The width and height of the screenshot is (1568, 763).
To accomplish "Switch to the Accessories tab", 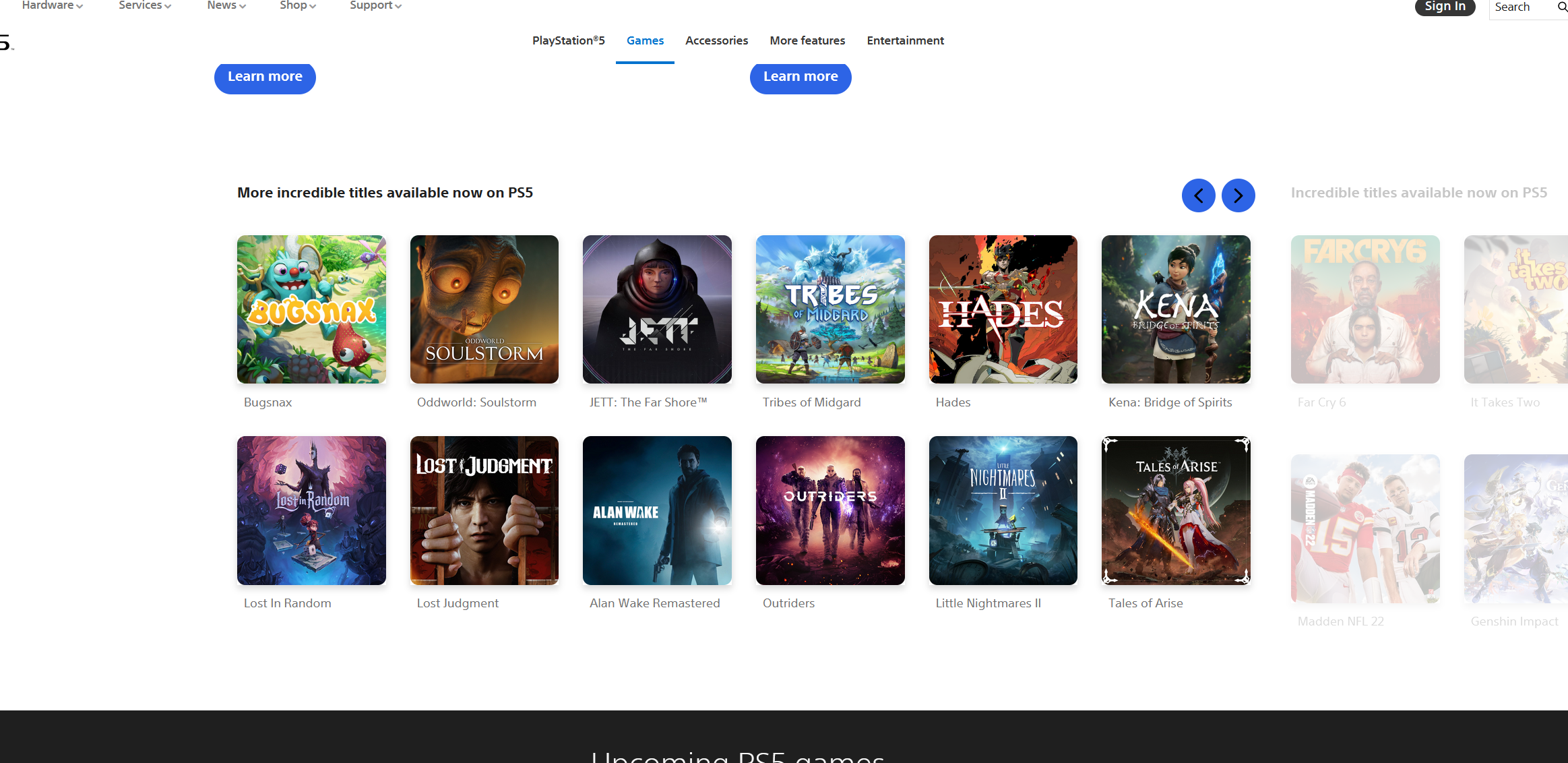I will point(716,40).
